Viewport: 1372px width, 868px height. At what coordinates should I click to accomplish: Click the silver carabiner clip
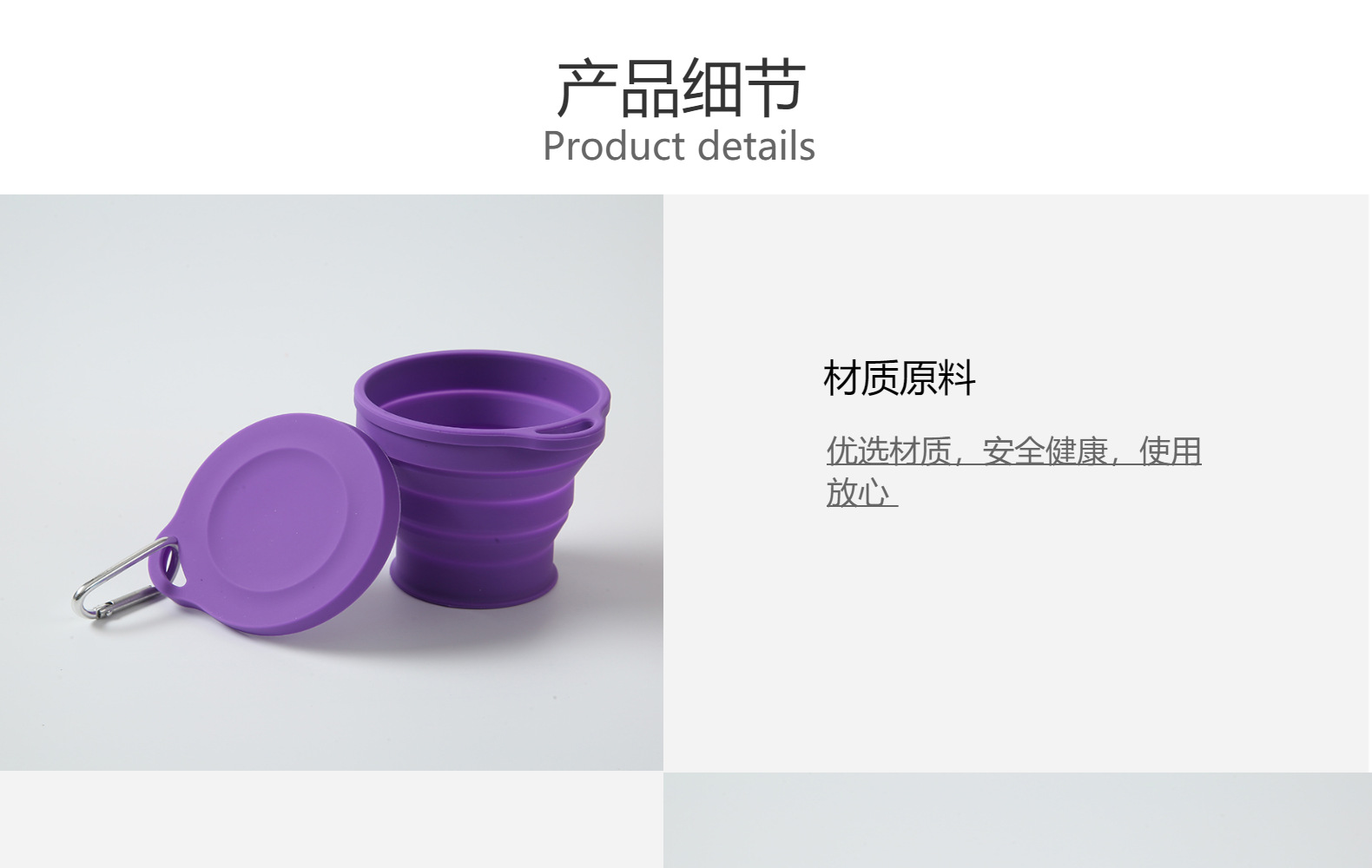click(x=122, y=580)
